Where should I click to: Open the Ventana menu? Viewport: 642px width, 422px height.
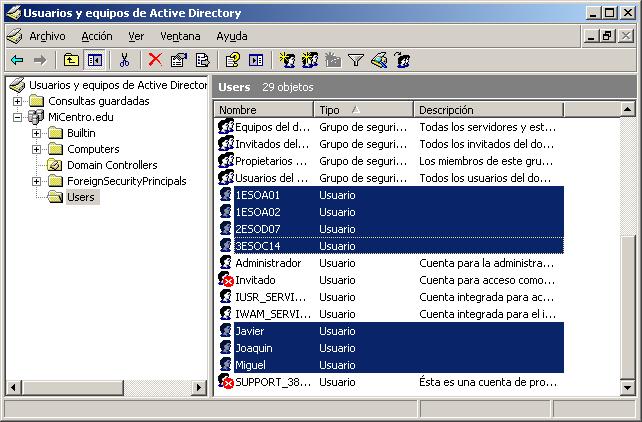click(x=180, y=36)
